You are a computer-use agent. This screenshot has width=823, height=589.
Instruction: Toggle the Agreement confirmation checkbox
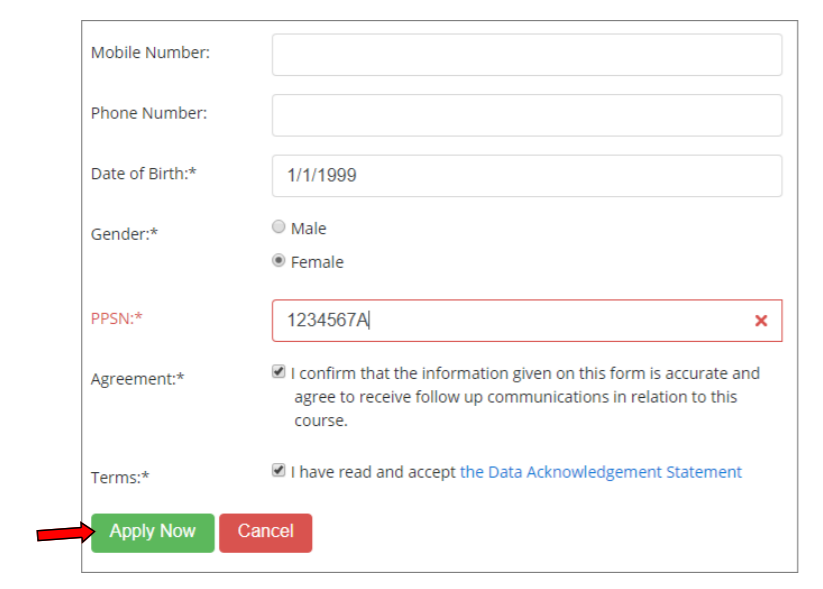tap(279, 372)
